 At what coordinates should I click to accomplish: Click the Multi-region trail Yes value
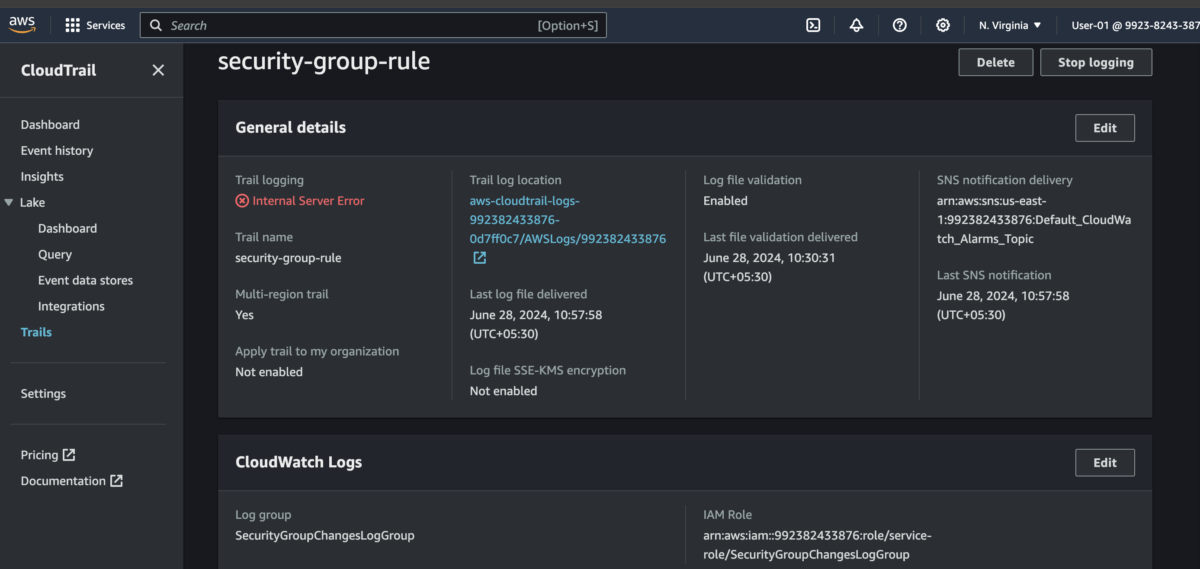point(245,315)
